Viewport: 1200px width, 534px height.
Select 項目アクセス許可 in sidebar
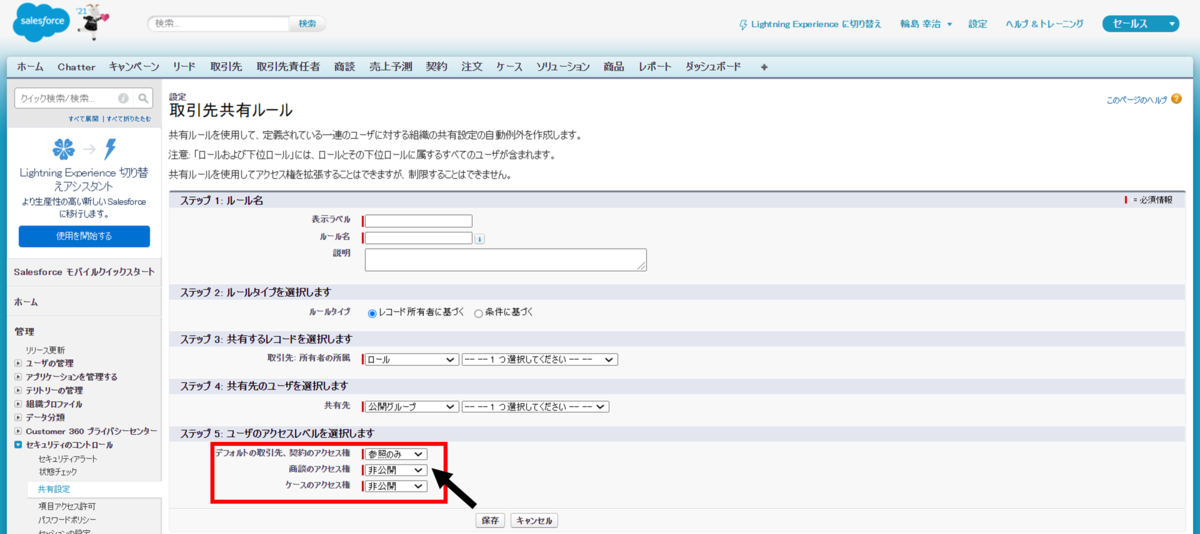tap(67, 507)
